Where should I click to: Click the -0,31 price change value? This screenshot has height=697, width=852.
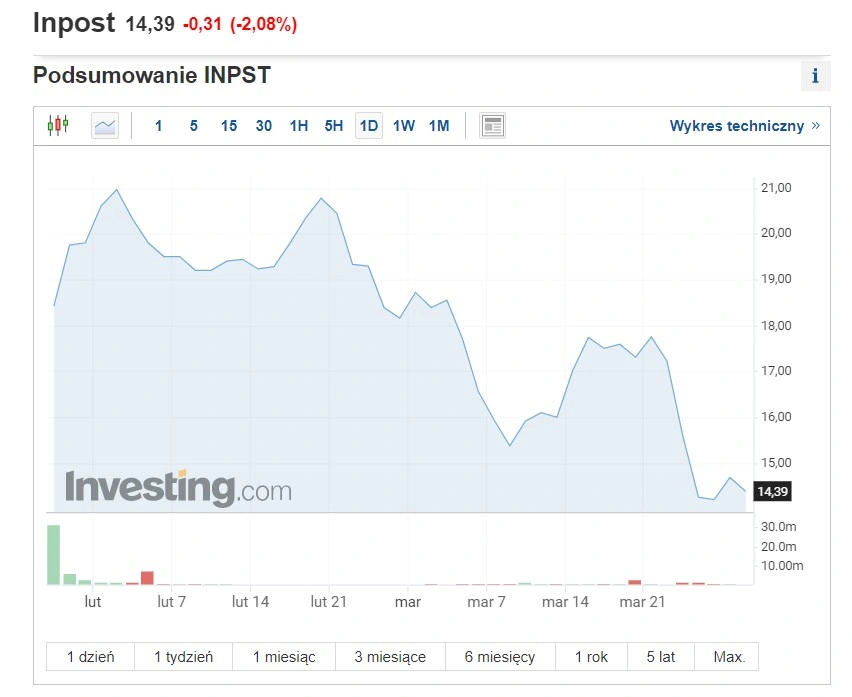[x=202, y=24]
